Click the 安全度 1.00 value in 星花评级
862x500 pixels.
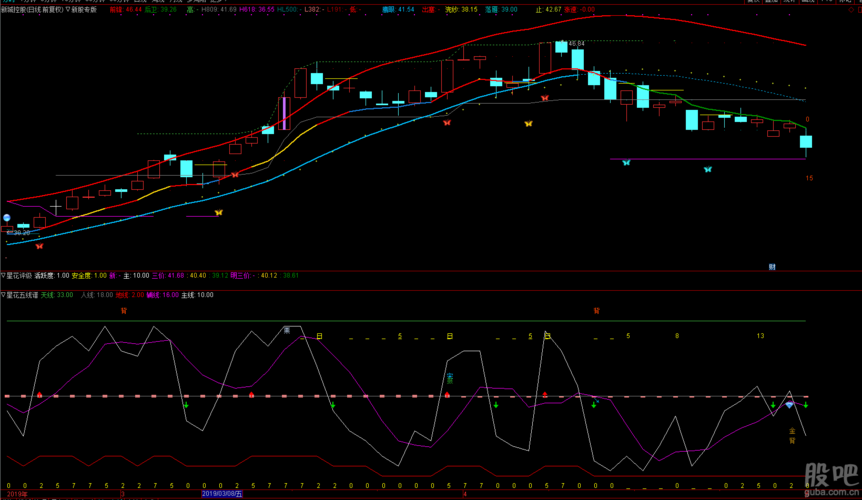(x=89, y=276)
